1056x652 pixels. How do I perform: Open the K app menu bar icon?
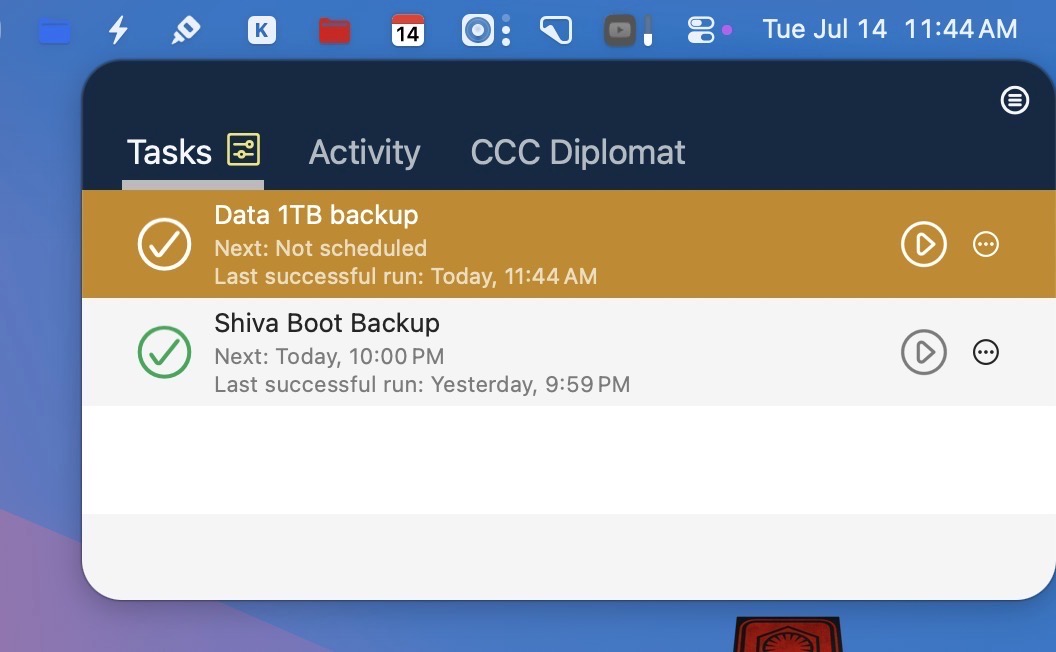coord(261,30)
